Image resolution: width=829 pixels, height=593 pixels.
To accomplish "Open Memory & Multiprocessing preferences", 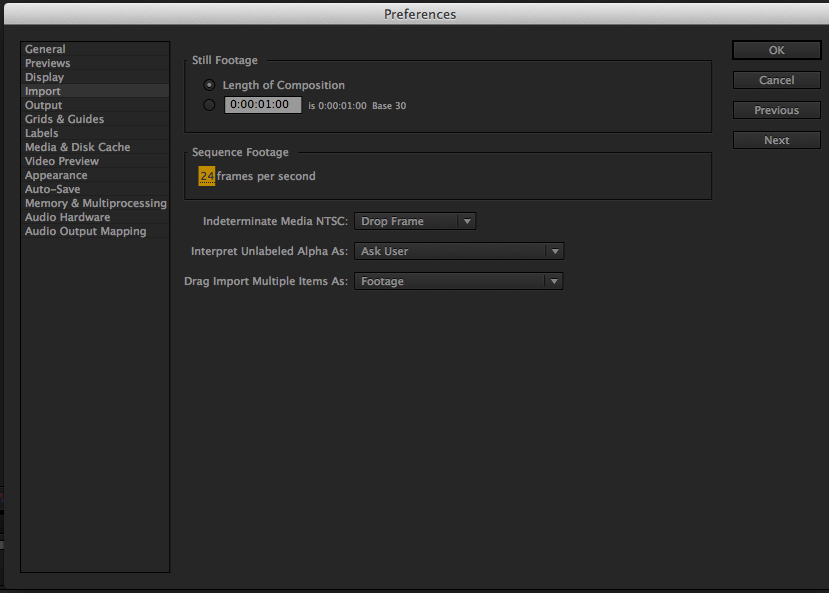I will (x=95, y=203).
